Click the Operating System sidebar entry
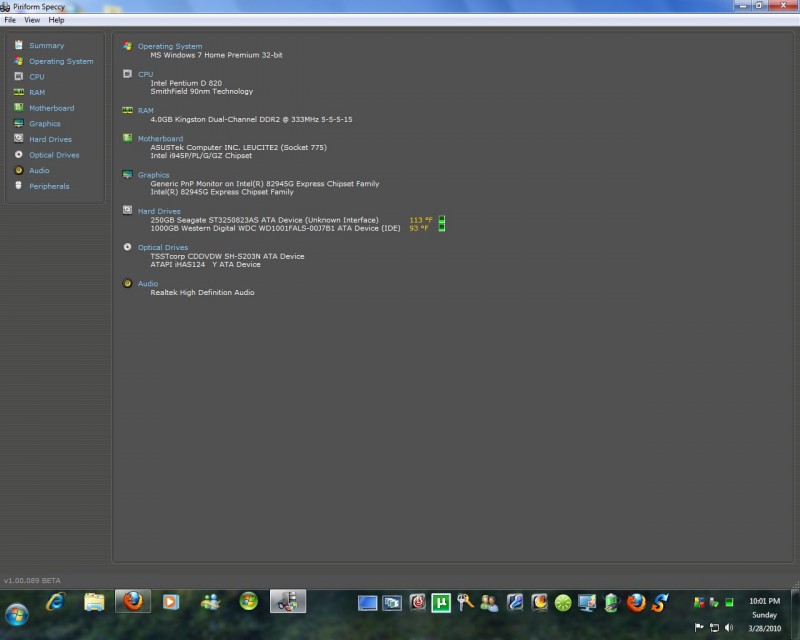 point(60,61)
